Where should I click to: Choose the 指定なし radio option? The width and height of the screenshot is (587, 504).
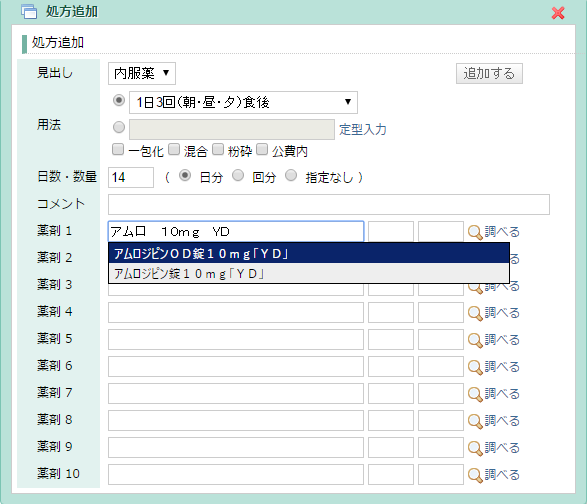click(291, 175)
